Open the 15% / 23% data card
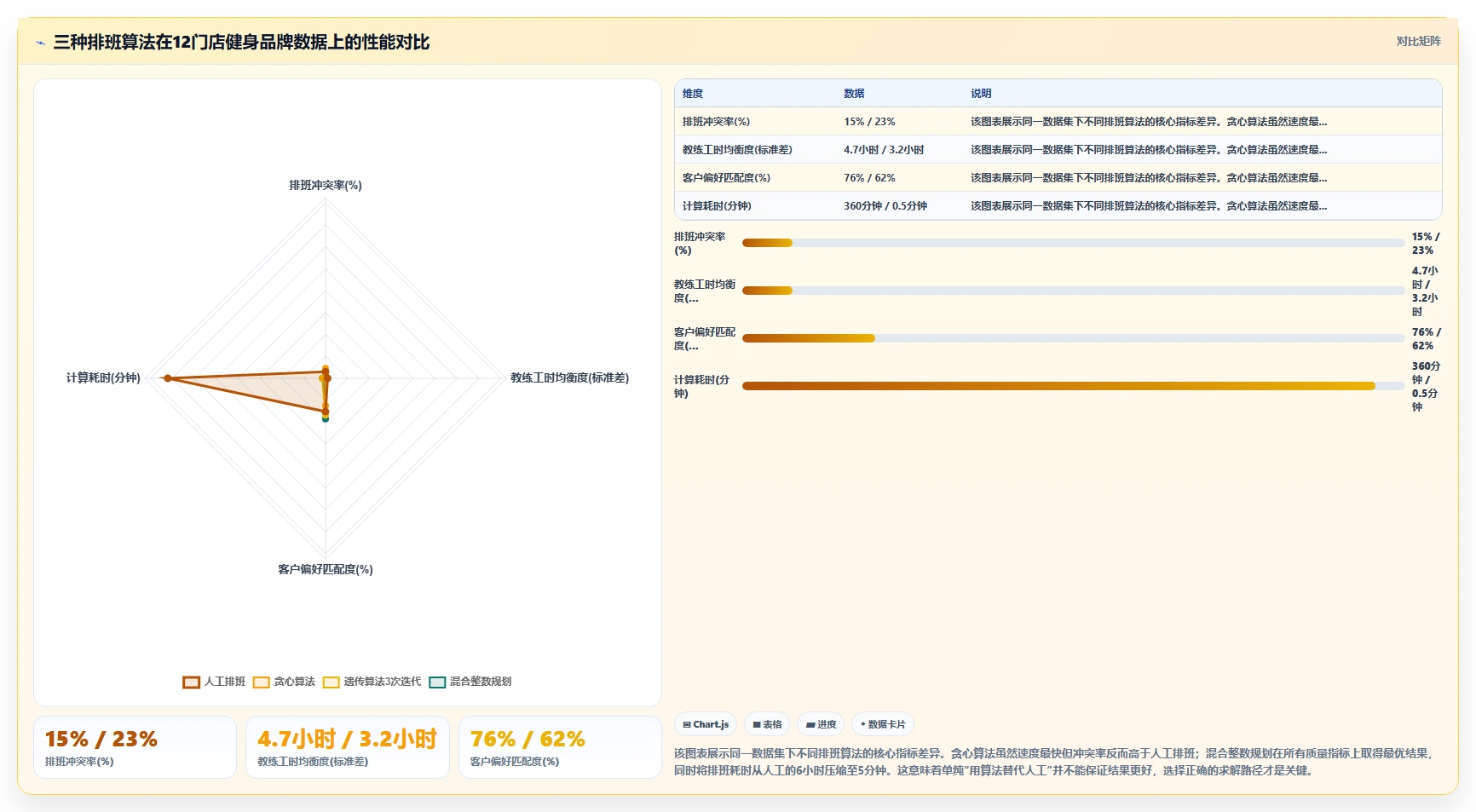Viewport: 1476px width, 812px height. pyautogui.click(x=135, y=747)
